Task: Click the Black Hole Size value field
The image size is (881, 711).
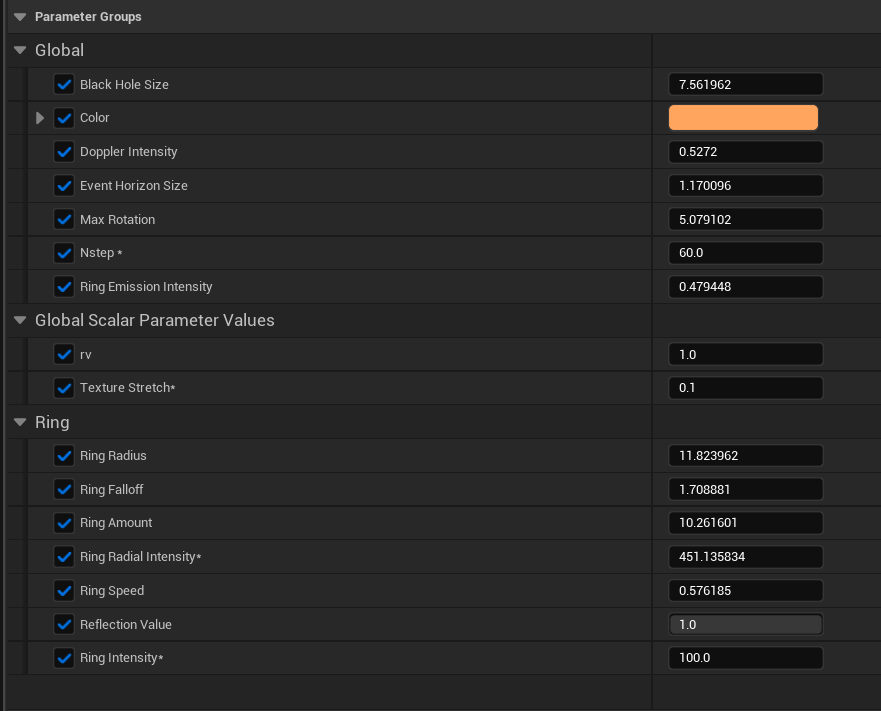Action: (x=746, y=84)
